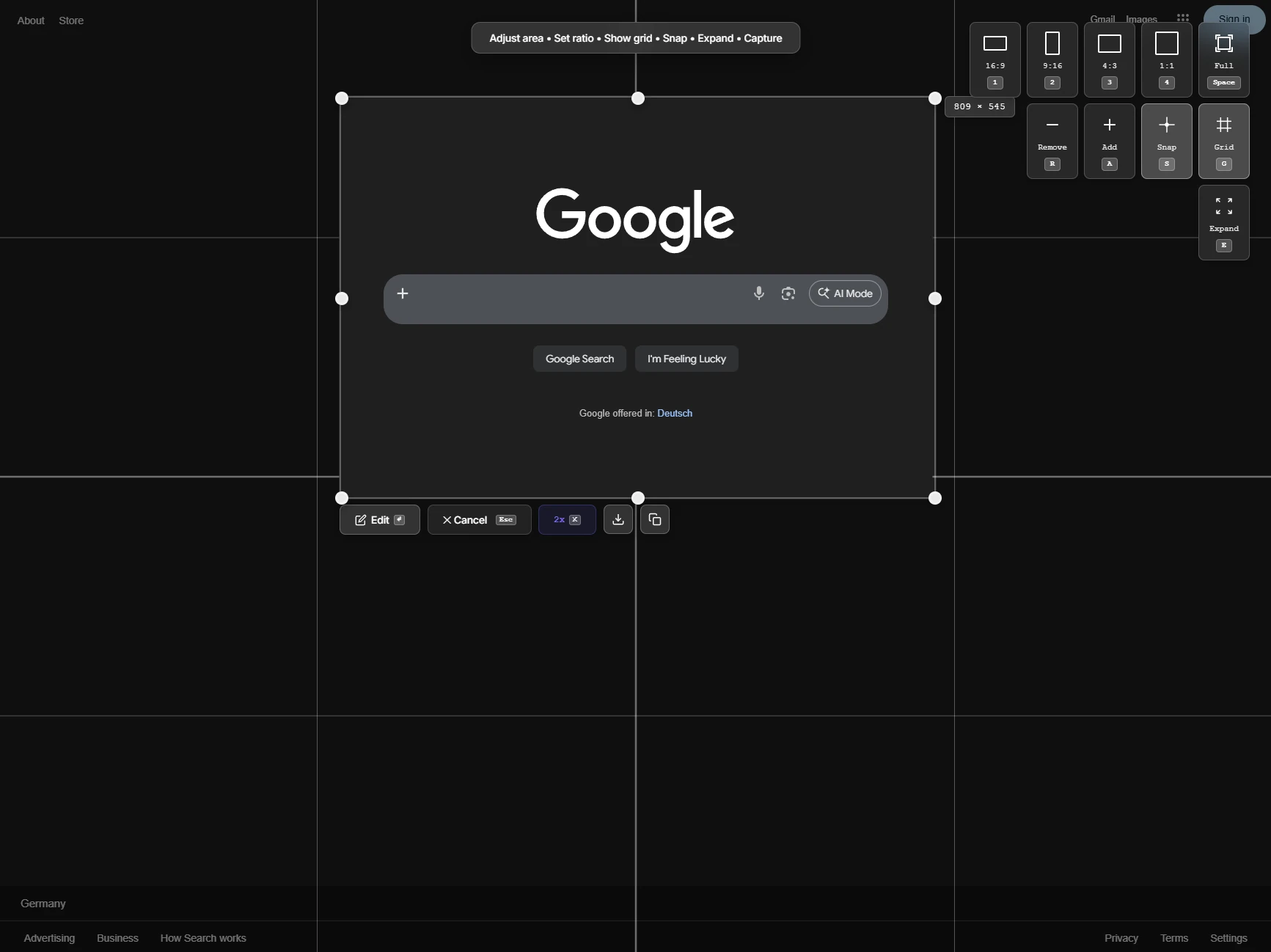1271x952 pixels.
Task: Toggle Snap mode off
Action: [x=1166, y=140]
